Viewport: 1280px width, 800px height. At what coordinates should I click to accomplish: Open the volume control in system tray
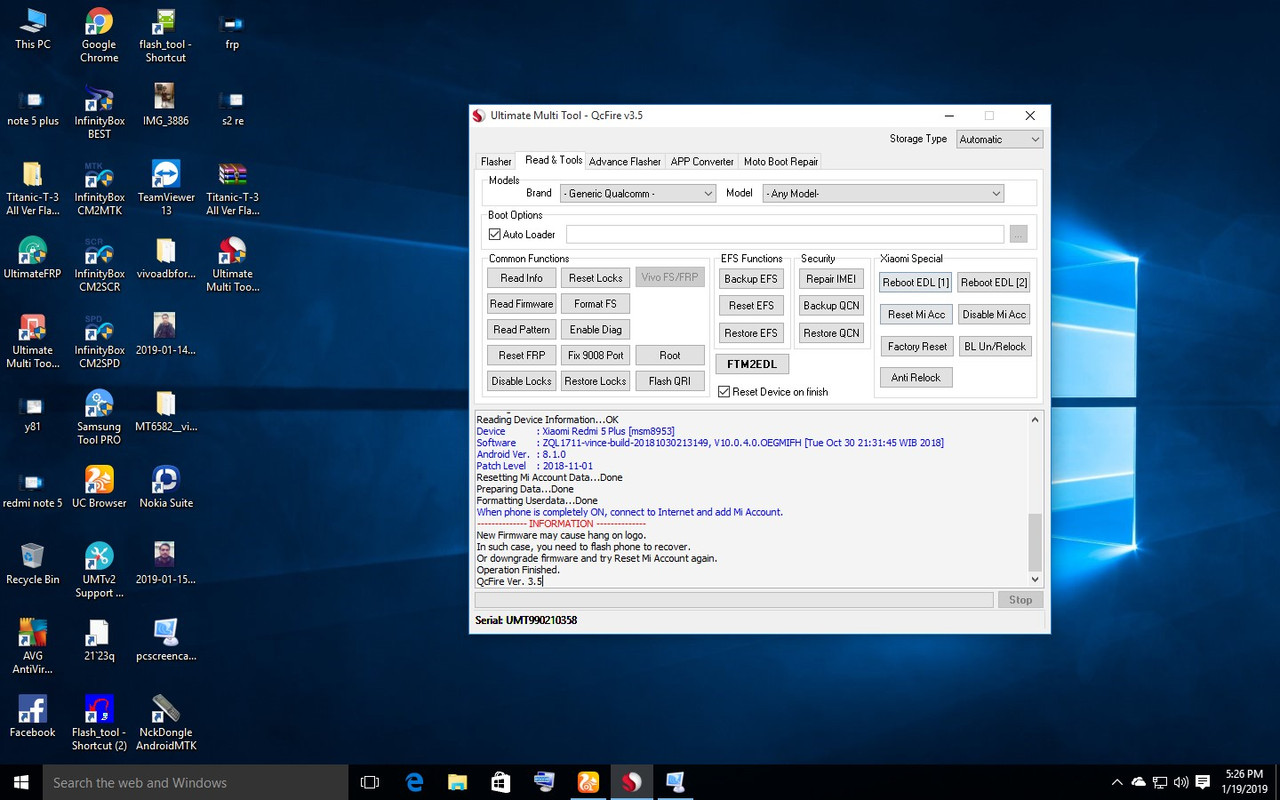coord(1180,782)
